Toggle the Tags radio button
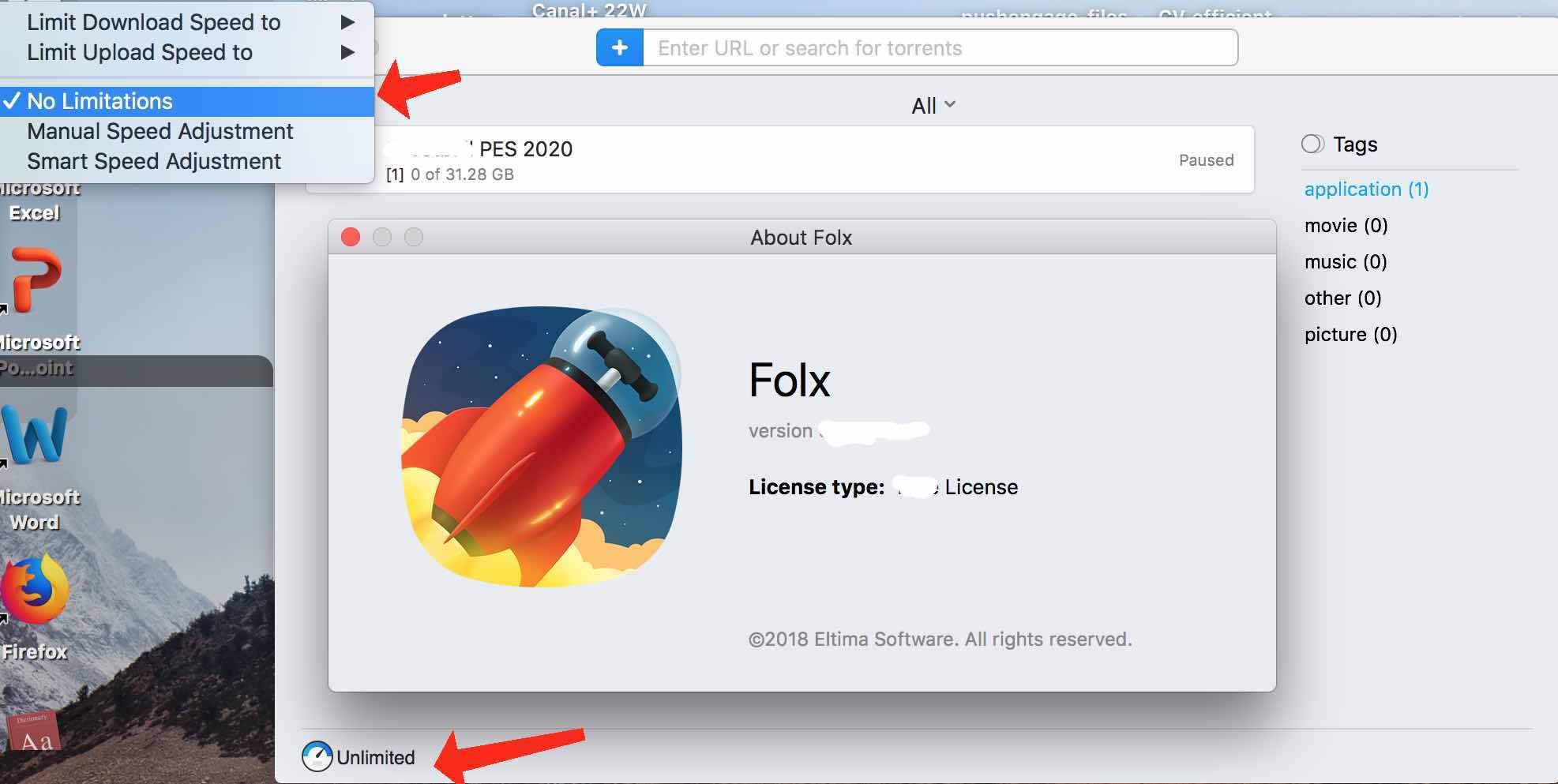This screenshot has height=784, width=1558. 1312,144
